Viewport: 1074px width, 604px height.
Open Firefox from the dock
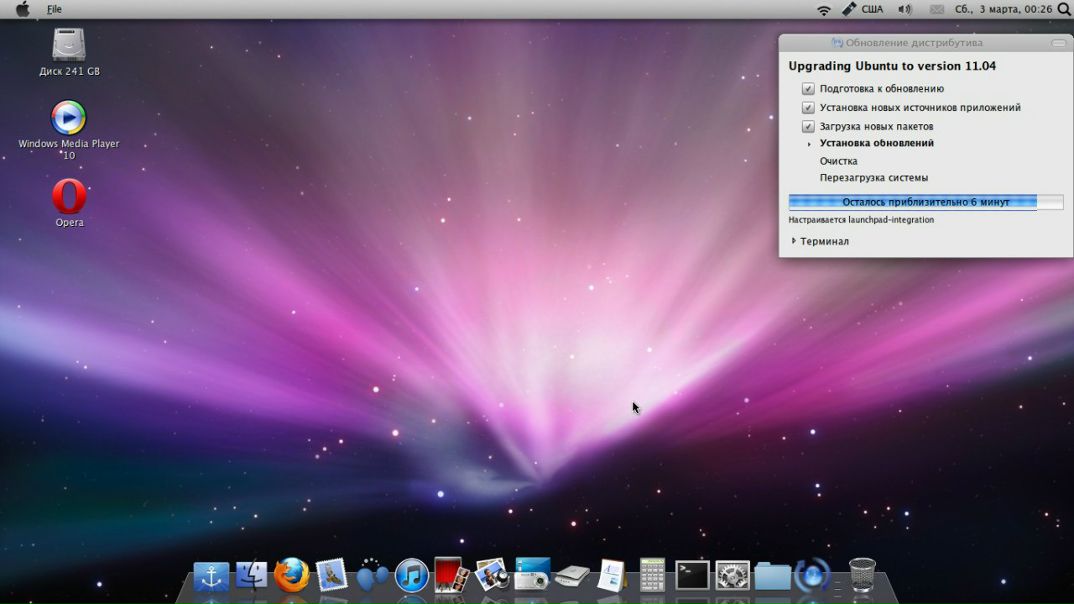click(x=291, y=575)
